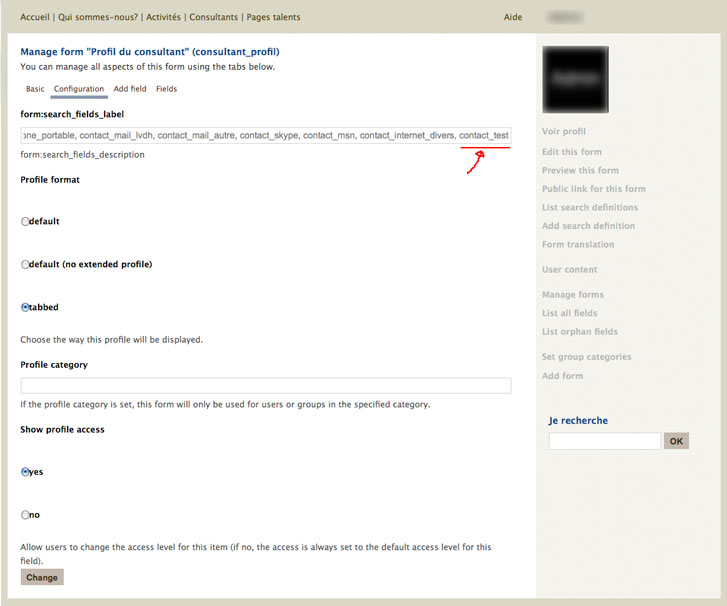727x606 pixels.
Task: Set Show profile access to "yes"
Action: [25, 472]
